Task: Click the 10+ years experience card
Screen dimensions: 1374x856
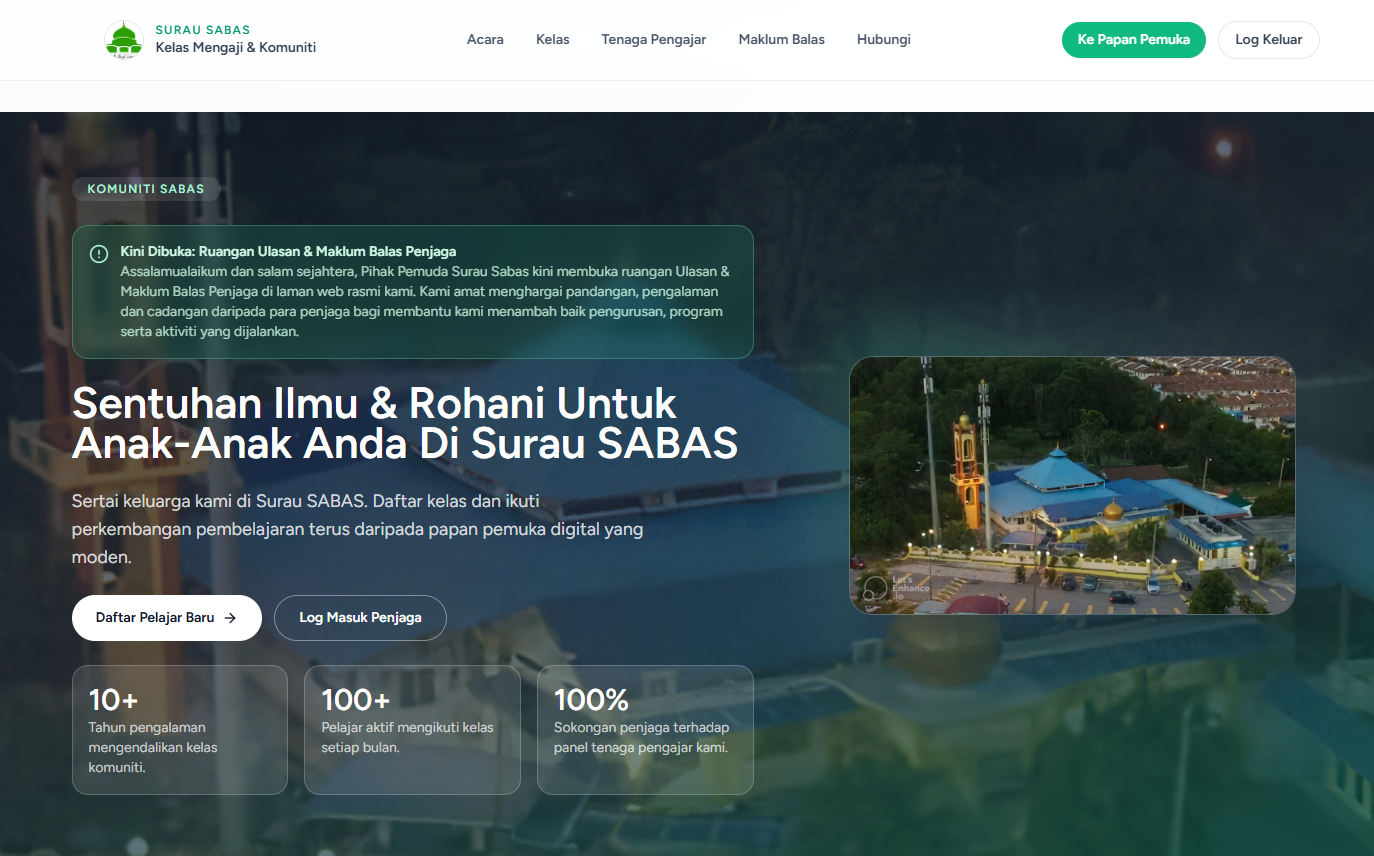Action: (x=180, y=730)
